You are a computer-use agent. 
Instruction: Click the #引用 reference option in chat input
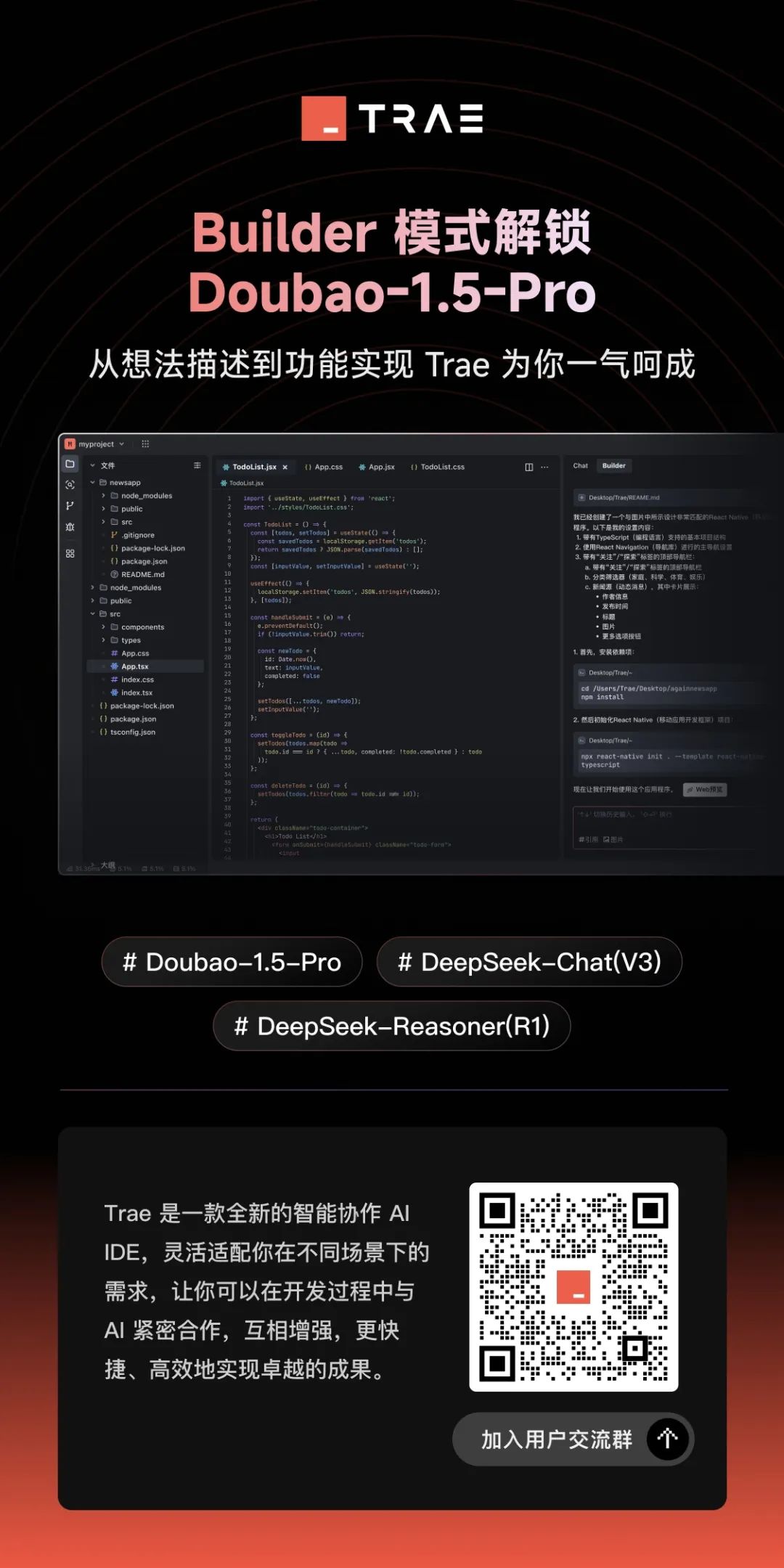589,839
